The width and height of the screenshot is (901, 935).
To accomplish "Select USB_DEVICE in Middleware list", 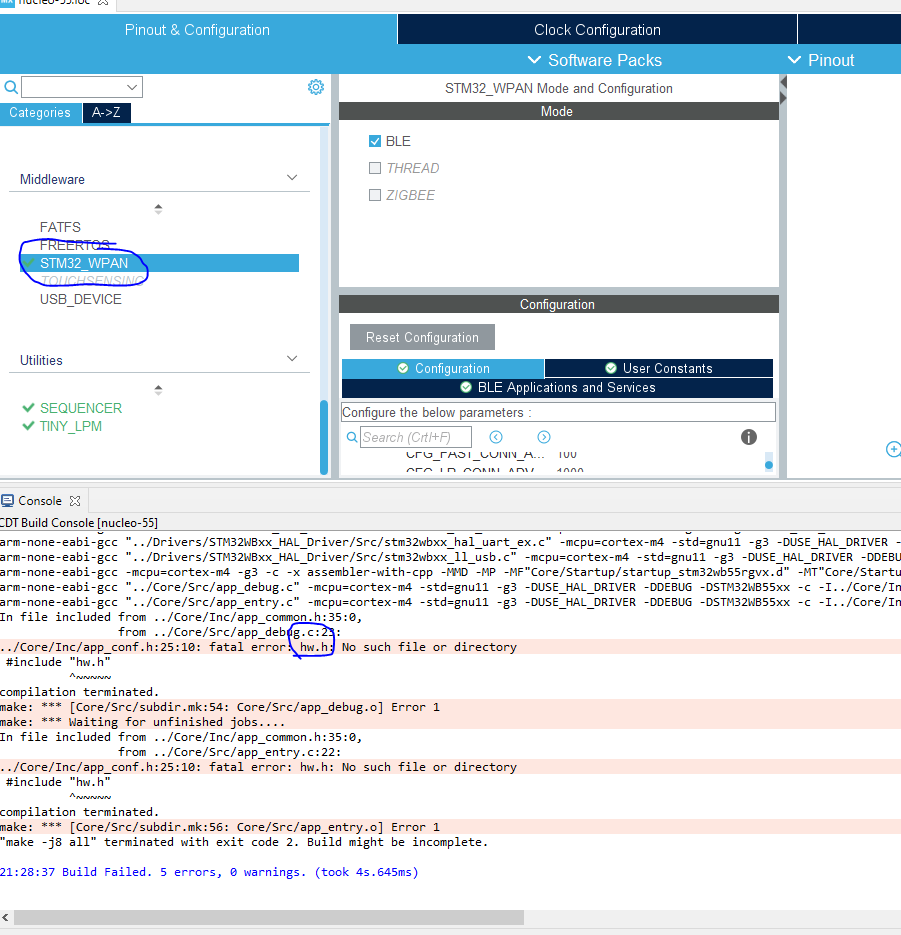I will tap(80, 299).
